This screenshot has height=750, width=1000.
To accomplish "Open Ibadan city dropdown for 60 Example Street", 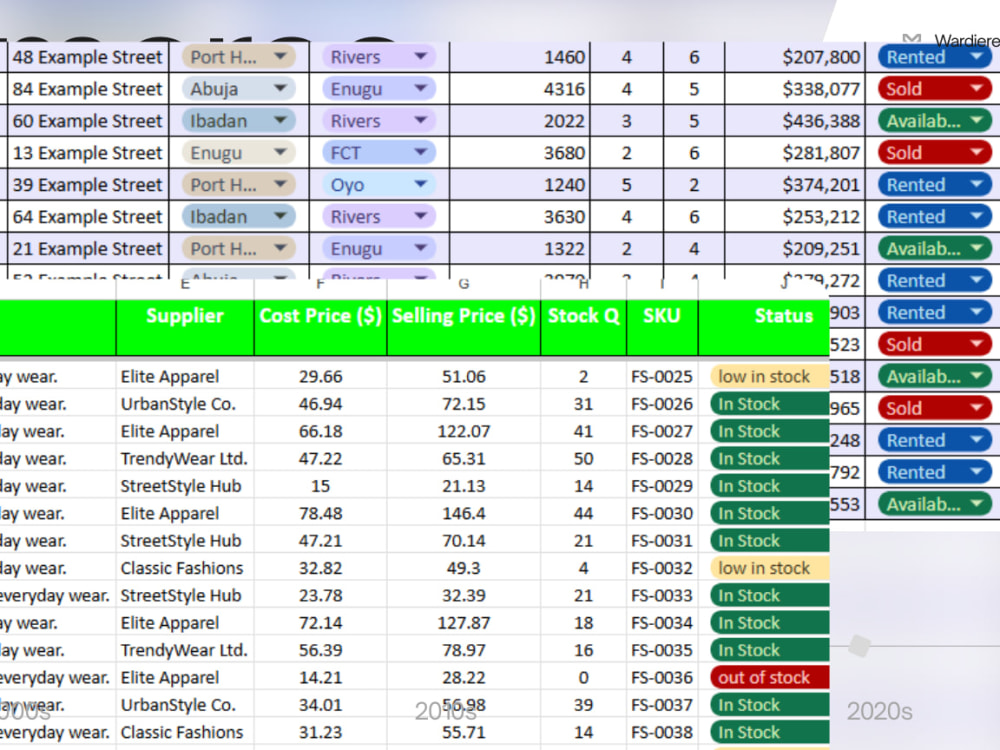I will pos(239,121).
